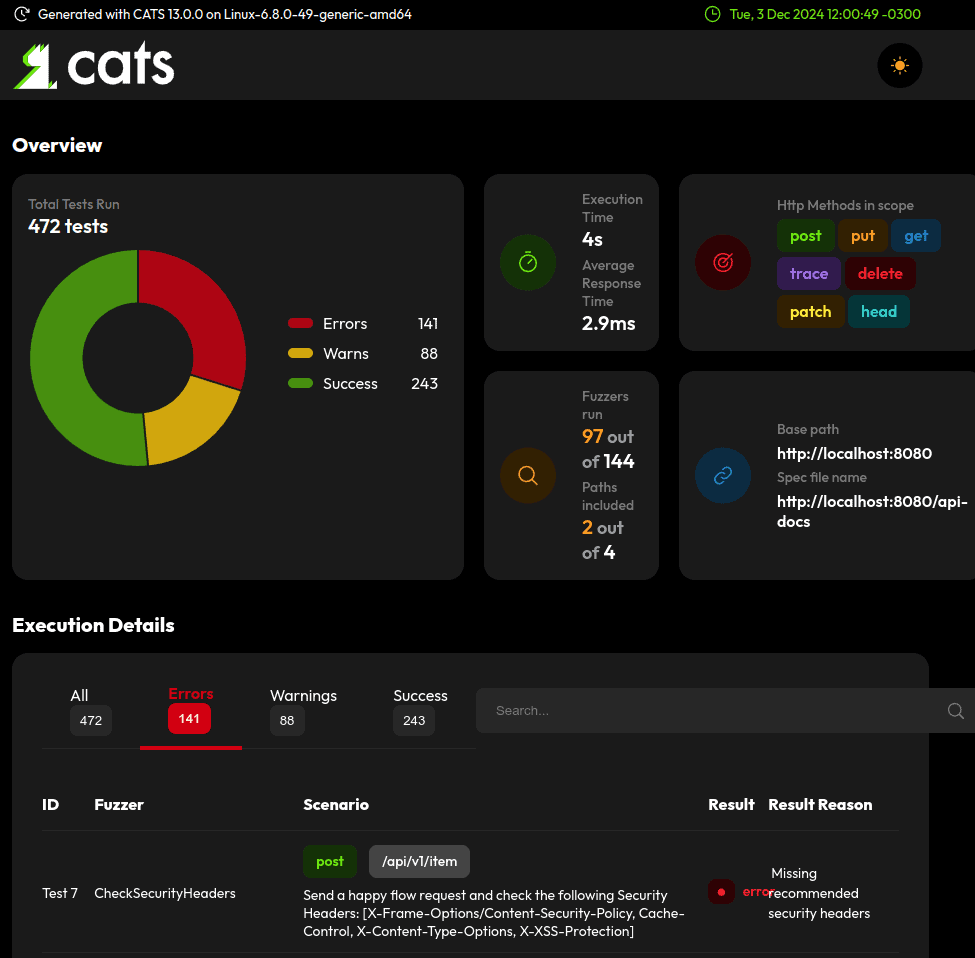The image size is (975, 958).
Task: Click the stopwatch execution time icon
Action: tap(528, 262)
